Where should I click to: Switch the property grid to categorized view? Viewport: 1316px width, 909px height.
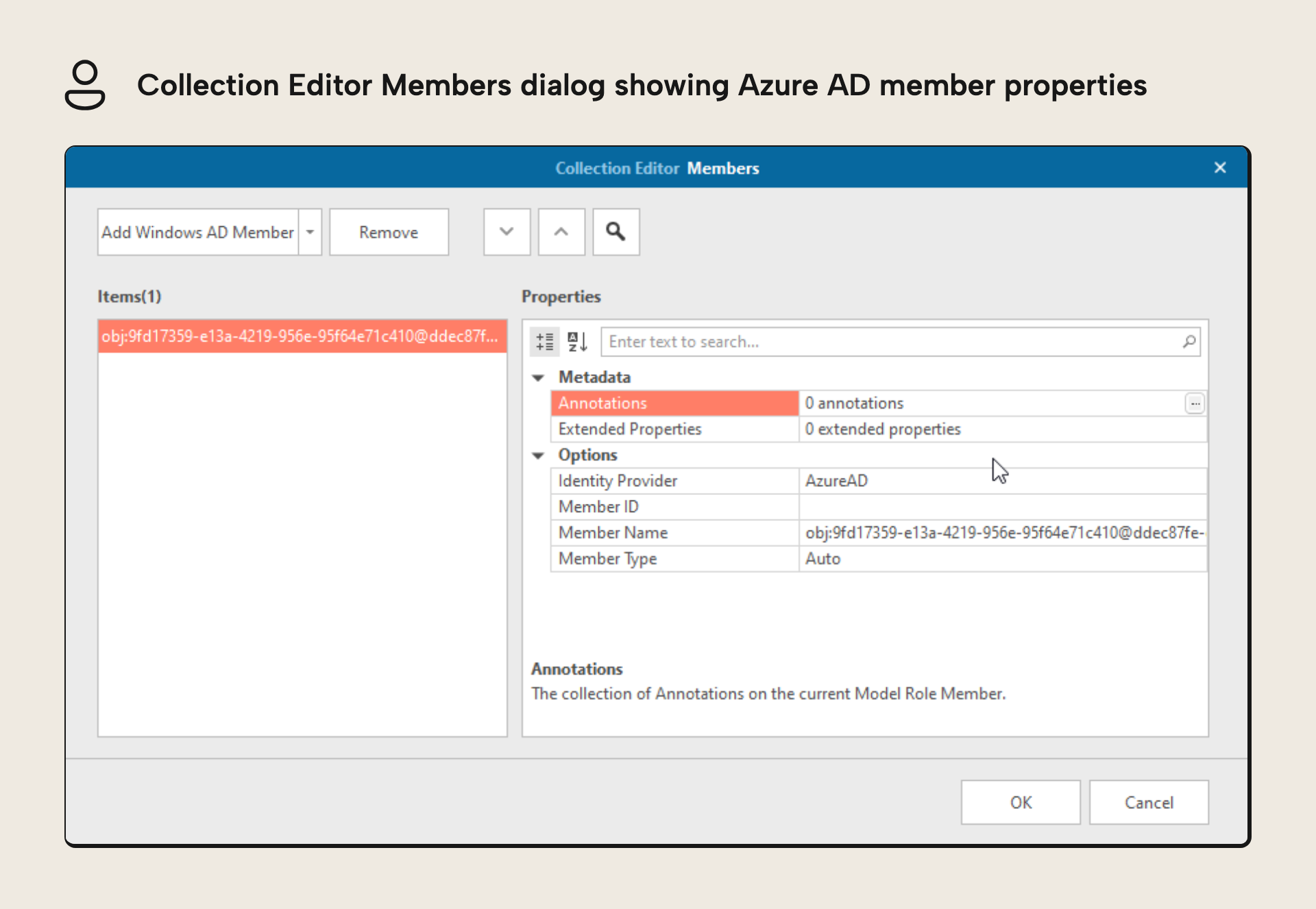click(545, 341)
